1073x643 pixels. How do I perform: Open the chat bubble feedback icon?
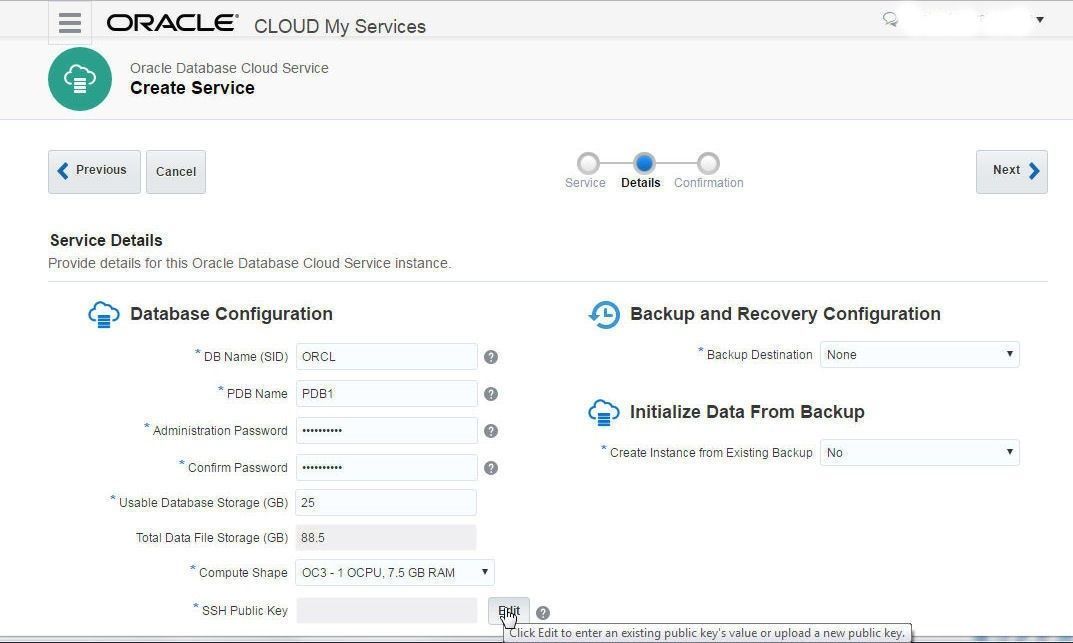click(890, 19)
